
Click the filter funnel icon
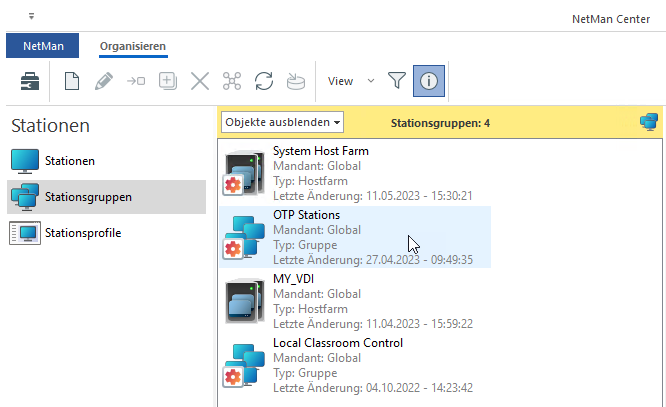(397, 82)
